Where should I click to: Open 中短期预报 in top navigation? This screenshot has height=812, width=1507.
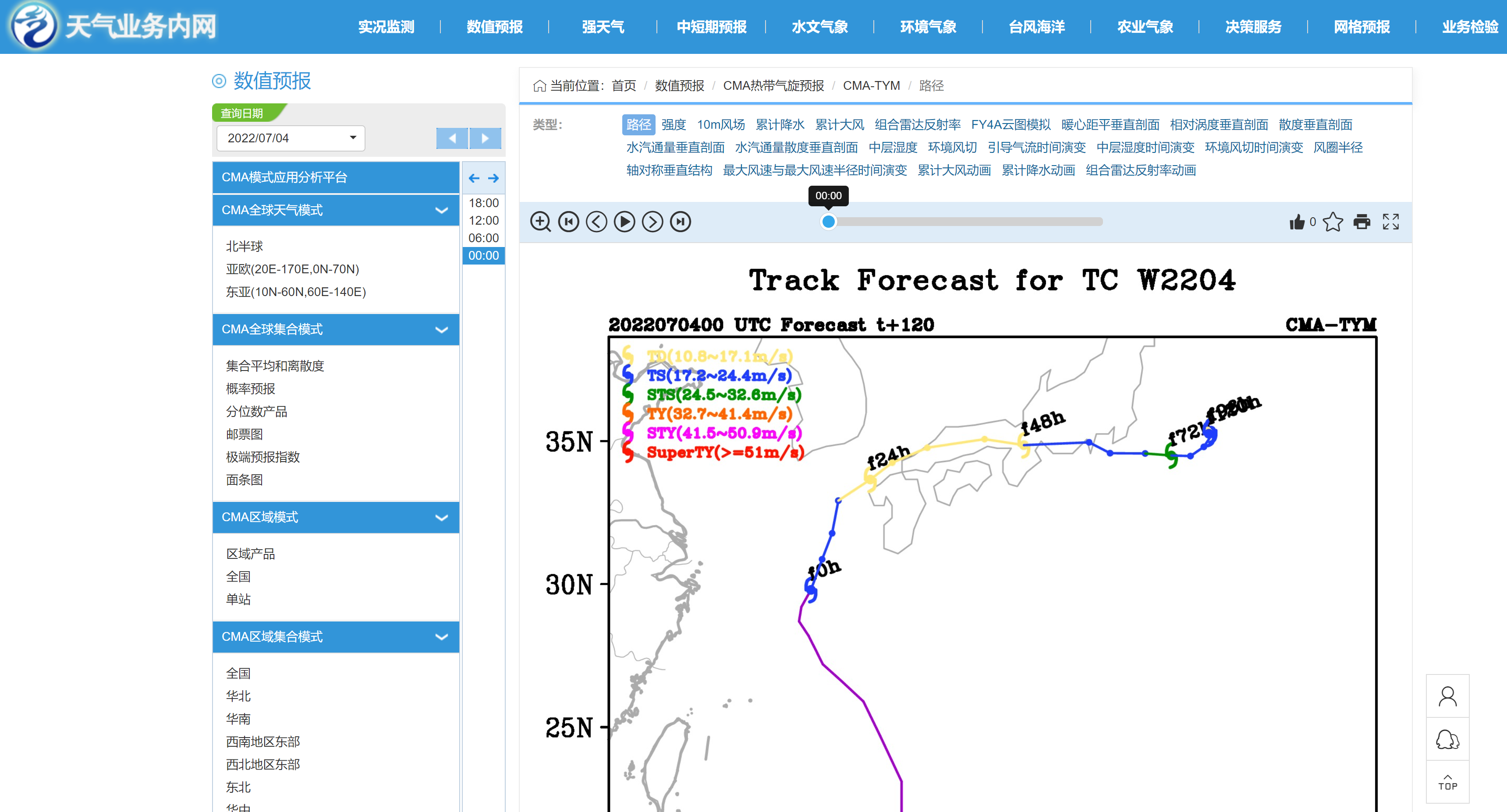coord(711,27)
